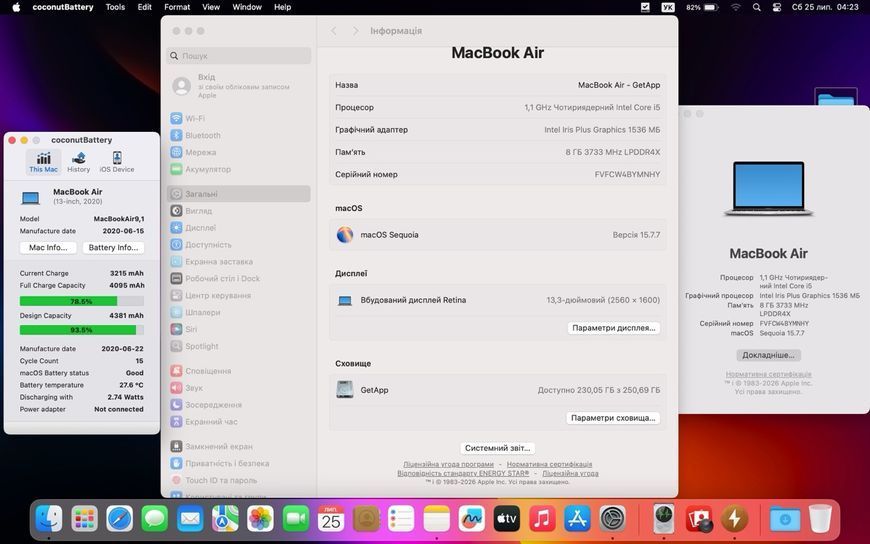The image size is (870, 544).
Task: Open the Tools menu
Action: click(x=115, y=7)
